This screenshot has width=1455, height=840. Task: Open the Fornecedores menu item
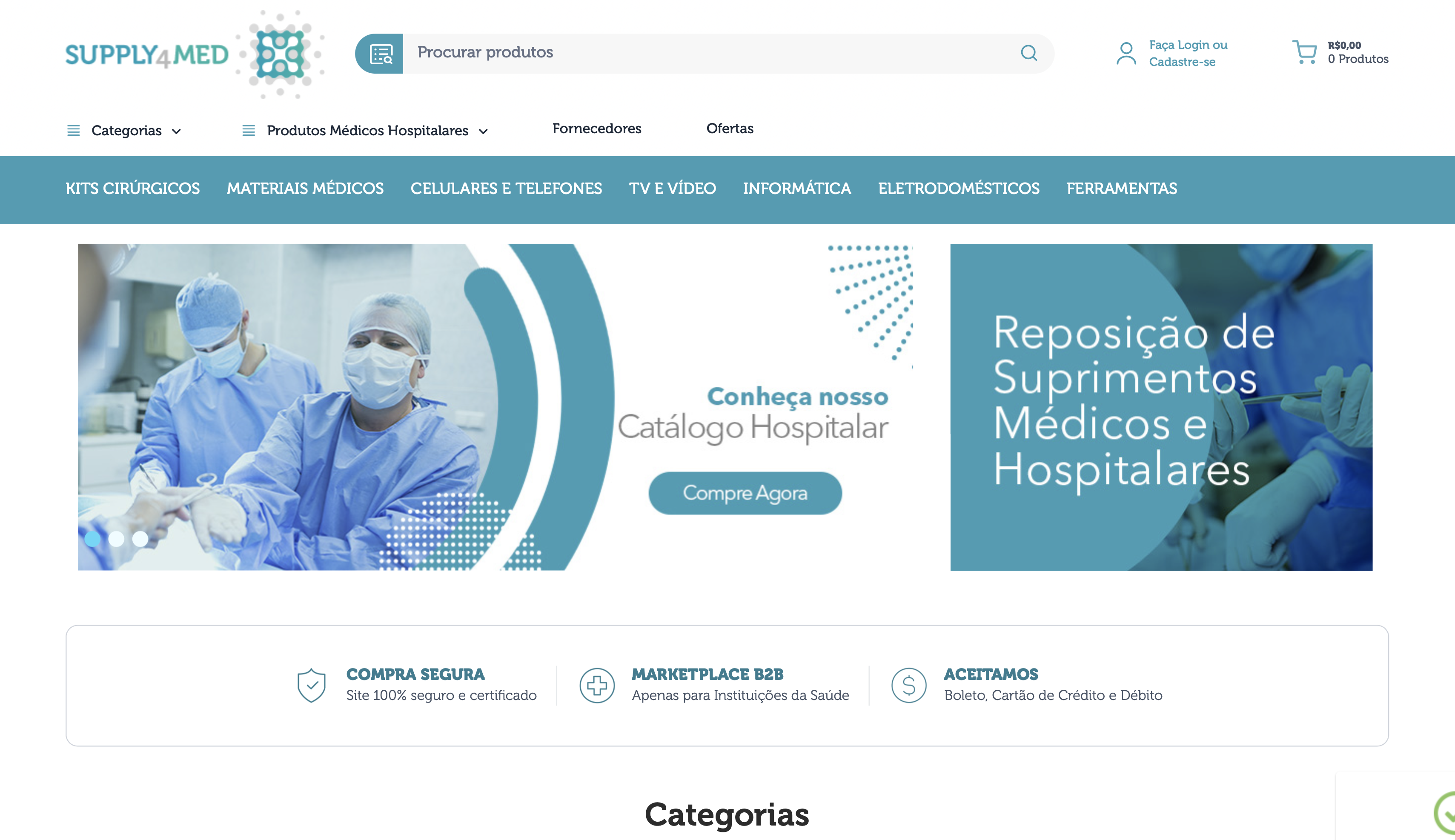pos(597,129)
